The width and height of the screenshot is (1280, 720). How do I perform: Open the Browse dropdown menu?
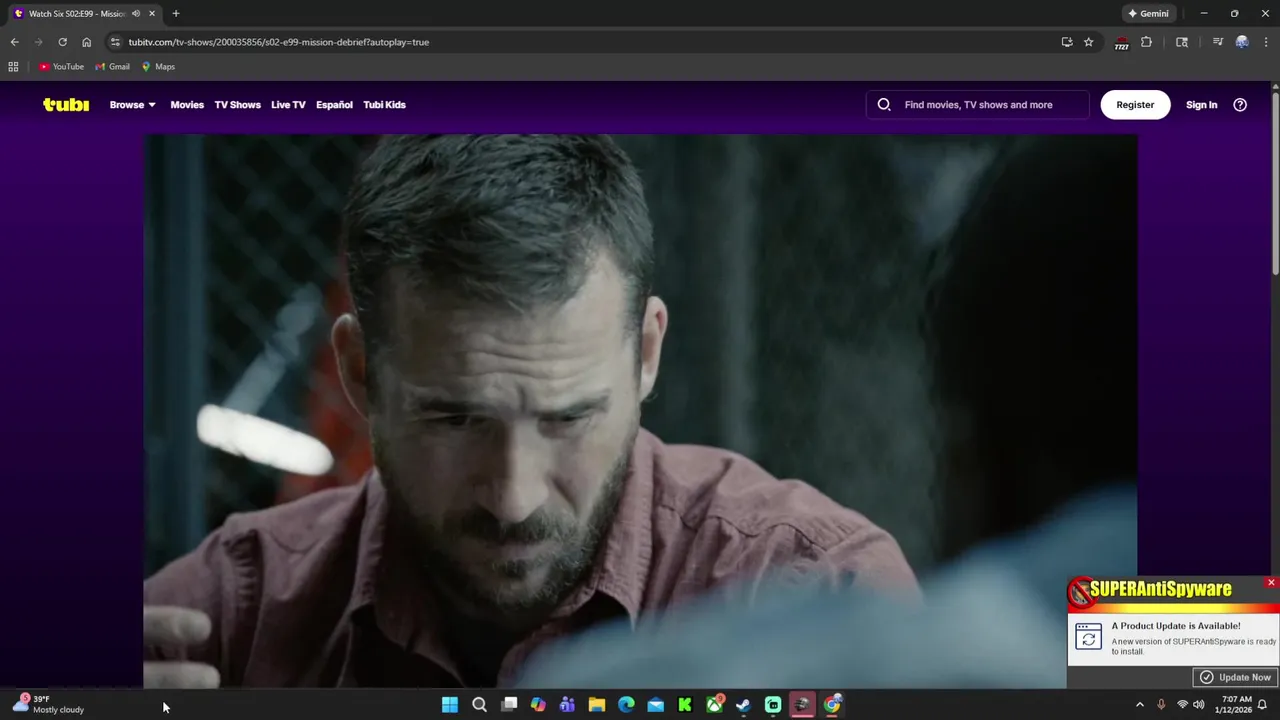(x=132, y=104)
